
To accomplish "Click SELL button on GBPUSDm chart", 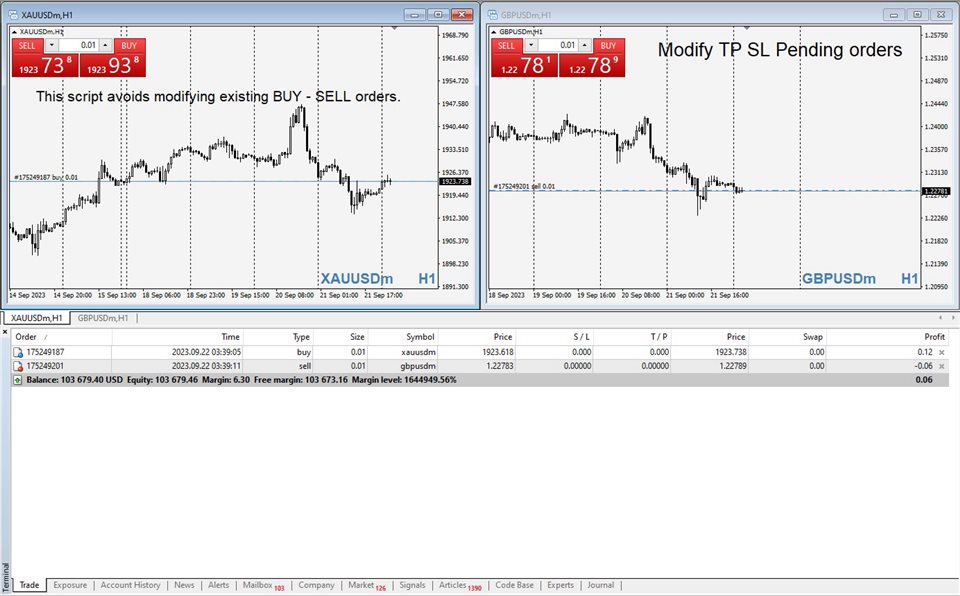I will tap(506, 45).
